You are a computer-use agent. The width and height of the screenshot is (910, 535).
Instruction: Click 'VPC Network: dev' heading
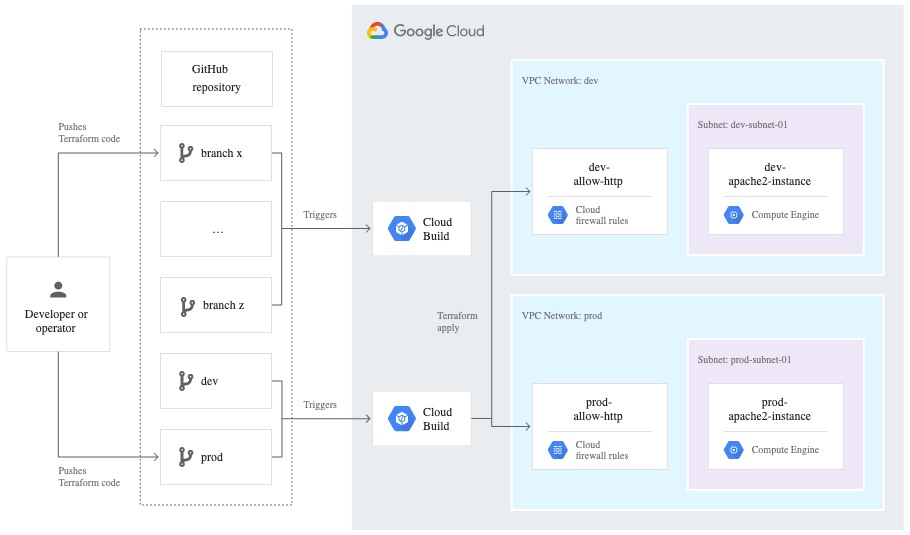click(x=559, y=81)
